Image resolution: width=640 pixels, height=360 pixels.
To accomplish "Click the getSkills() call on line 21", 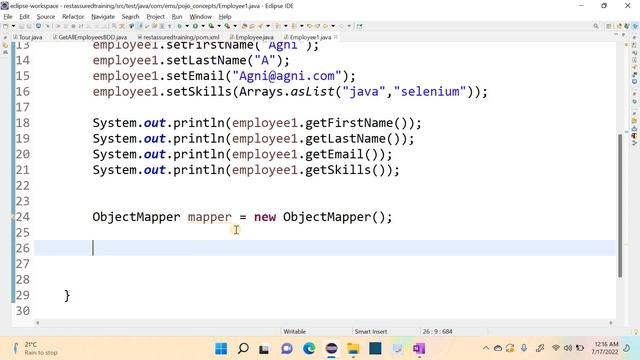I will click(x=345, y=170).
